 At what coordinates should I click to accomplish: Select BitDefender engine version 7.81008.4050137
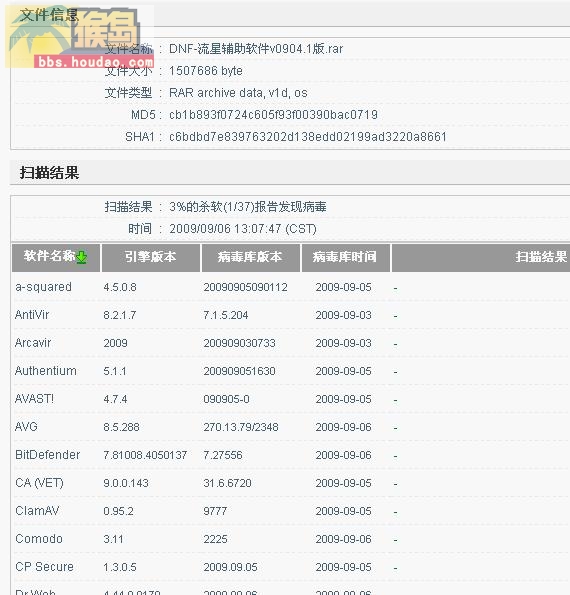pyautogui.click(x=145, y=455)
